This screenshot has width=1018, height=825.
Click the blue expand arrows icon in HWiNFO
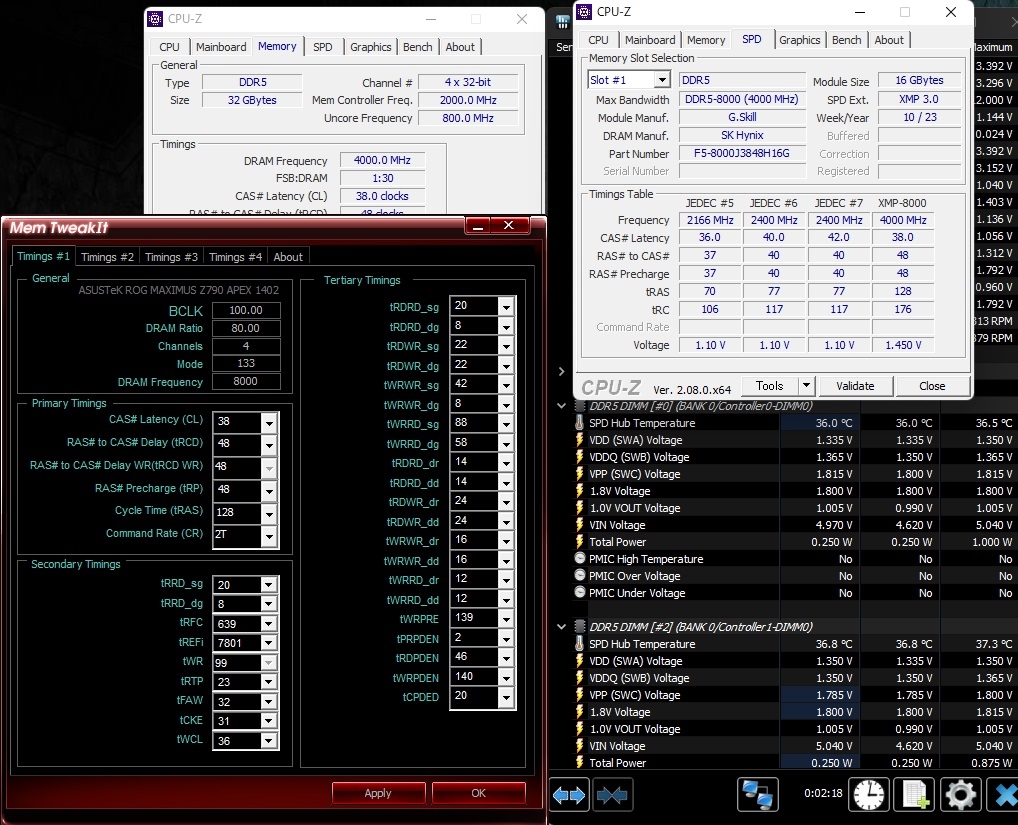pyautogui.click(x=569, y=796)
